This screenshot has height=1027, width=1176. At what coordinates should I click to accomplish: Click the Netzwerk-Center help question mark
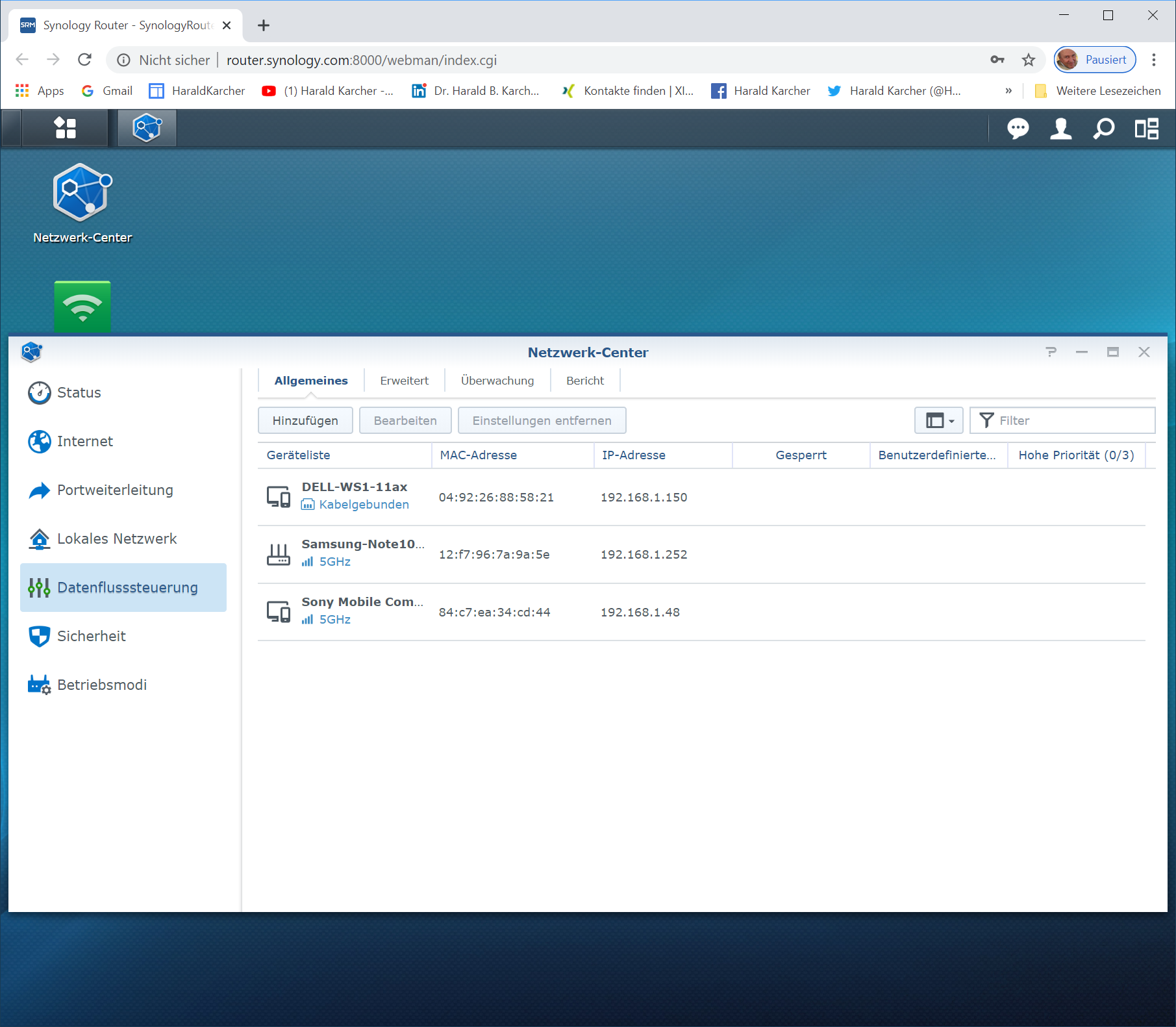(x=1051, y=352)
